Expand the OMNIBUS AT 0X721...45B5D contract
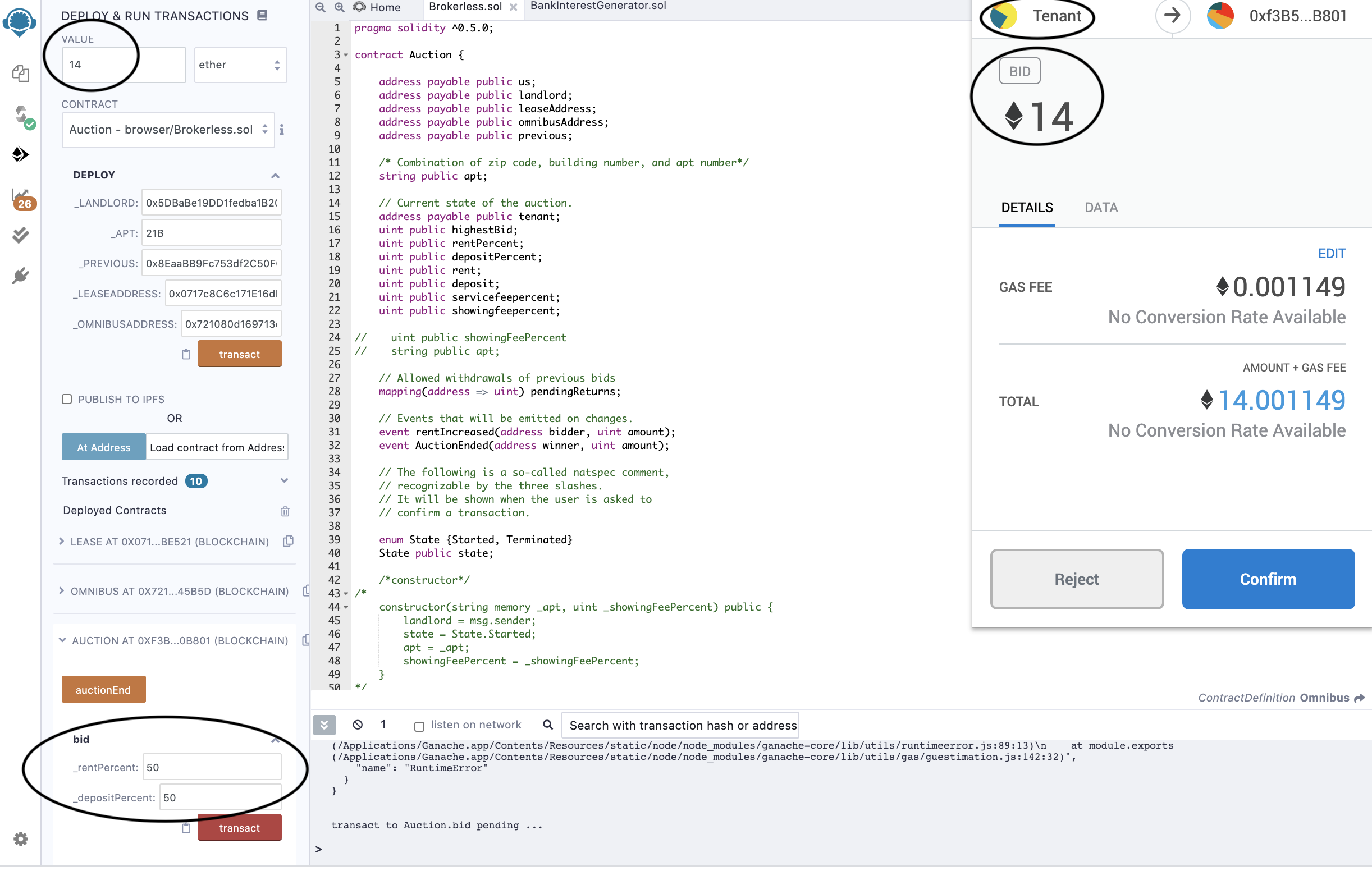The width and height of the screenshot is (1372, 871). coord(62,591)
